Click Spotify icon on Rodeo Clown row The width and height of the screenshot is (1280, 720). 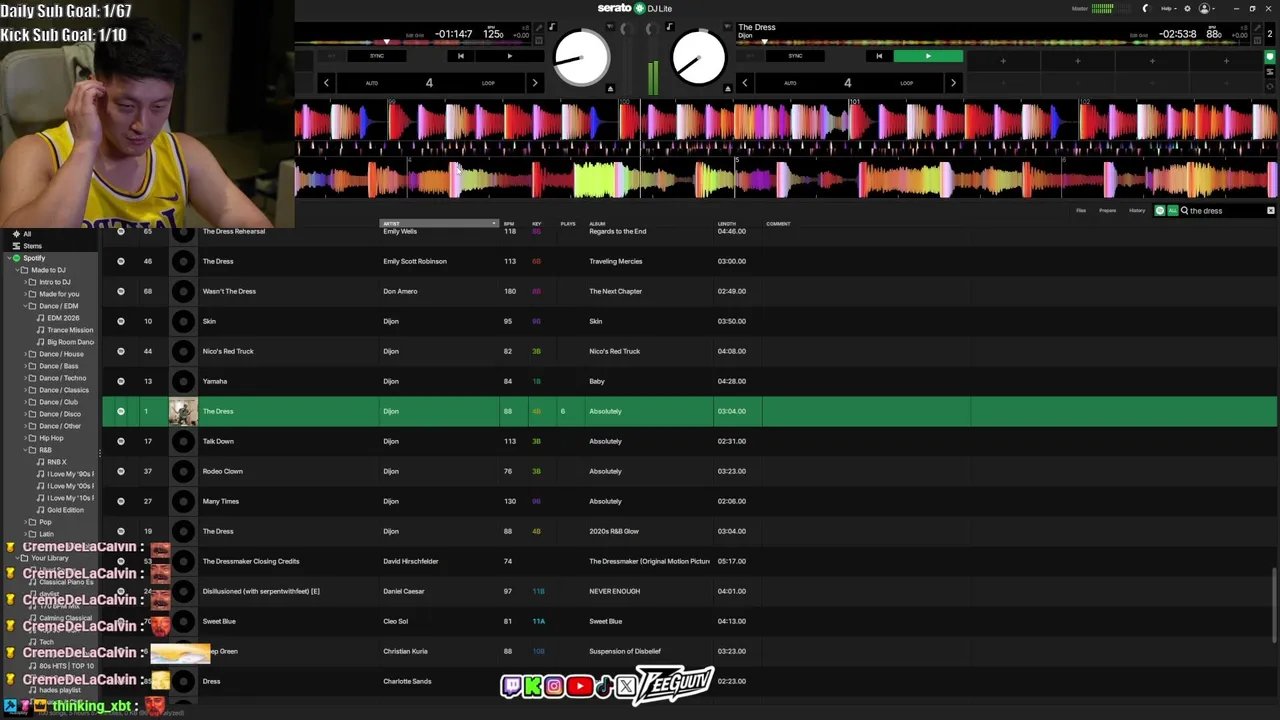[121, 471]
